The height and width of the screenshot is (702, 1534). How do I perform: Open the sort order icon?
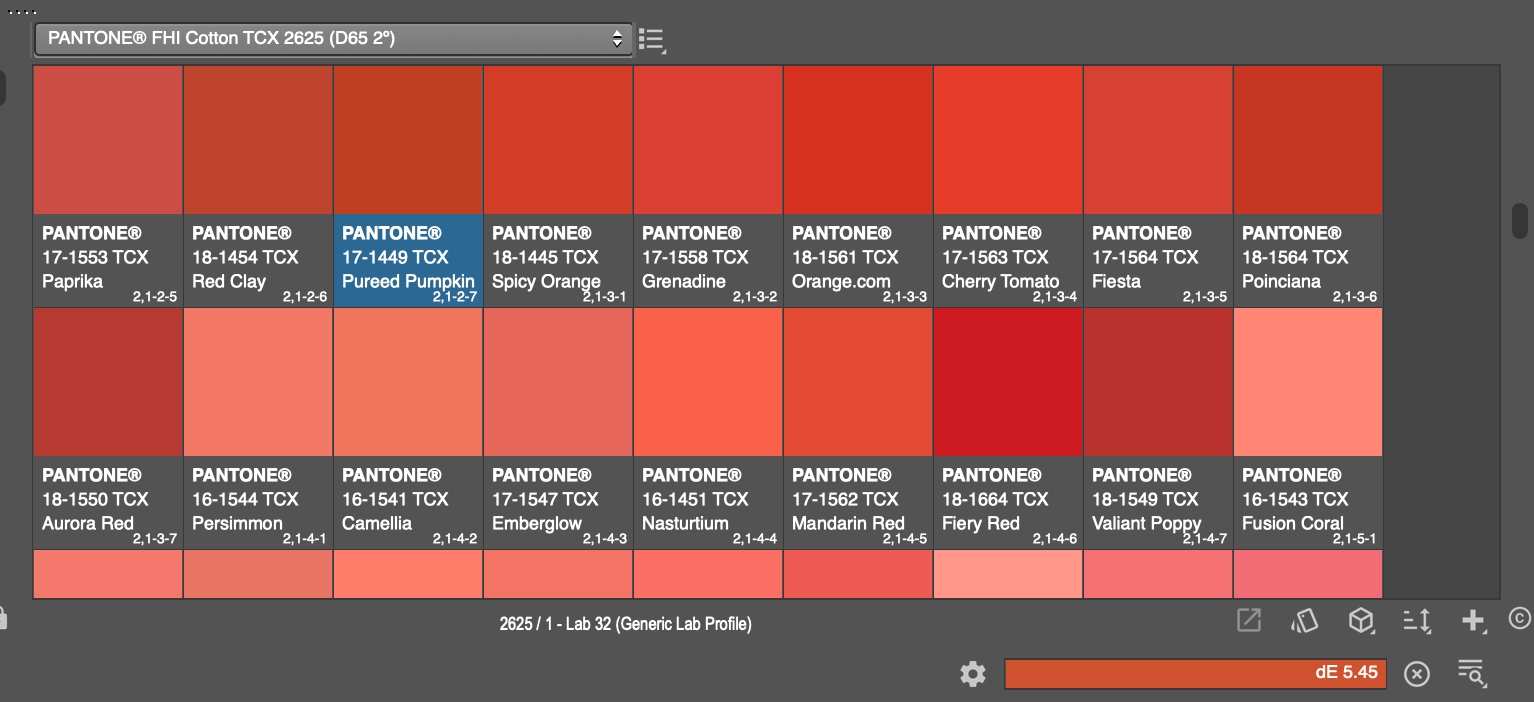pos(1417,621)
